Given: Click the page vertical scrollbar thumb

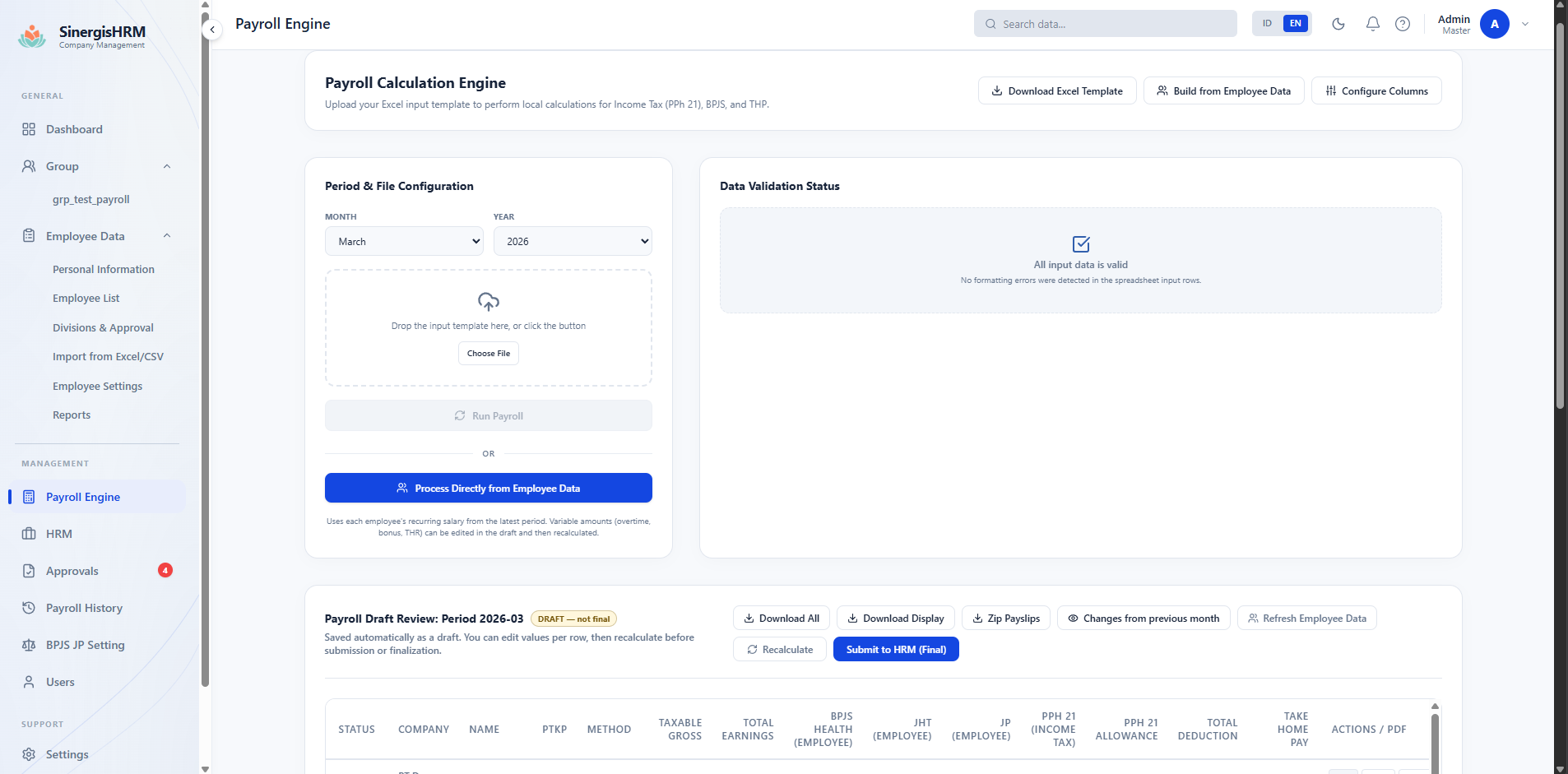Looking at the screenshot, I should [1560, 216].
